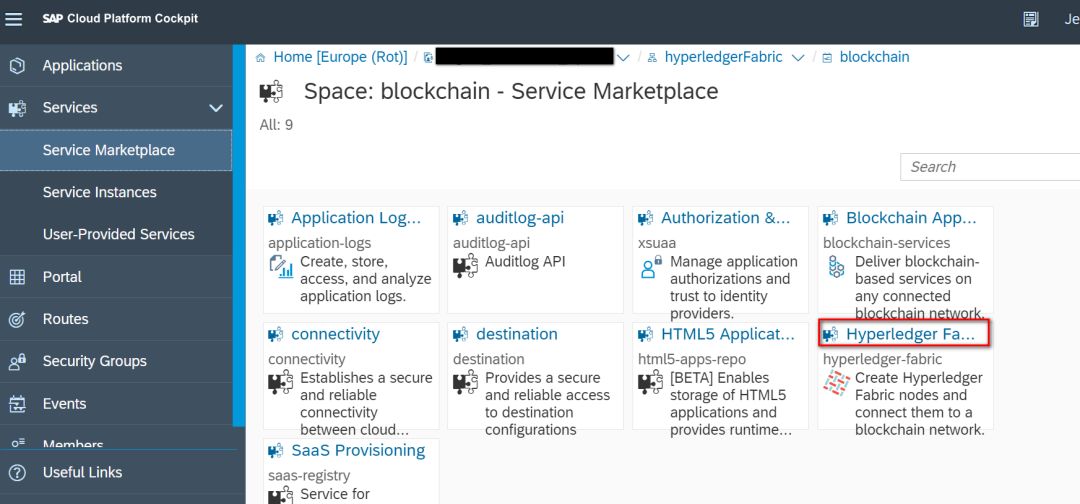This screenshot has width=1080, height=504.
Task: Click the Security Groups icon
Action: click(17, 361)
